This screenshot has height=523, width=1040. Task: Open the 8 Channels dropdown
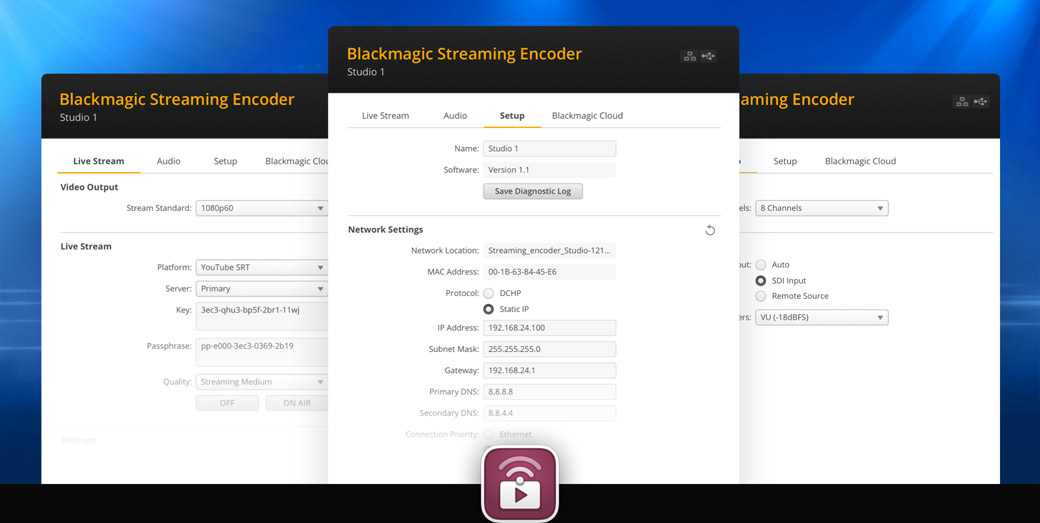pyautogui.click(x=821, y=208)
